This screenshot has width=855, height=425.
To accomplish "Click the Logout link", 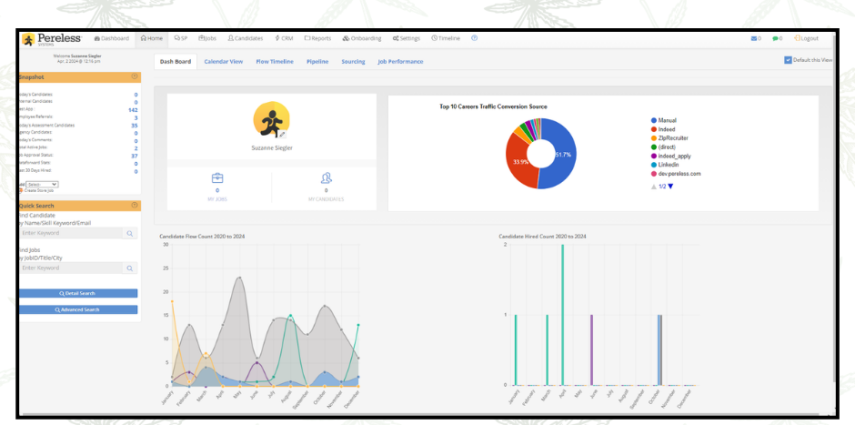I will 807,38.
